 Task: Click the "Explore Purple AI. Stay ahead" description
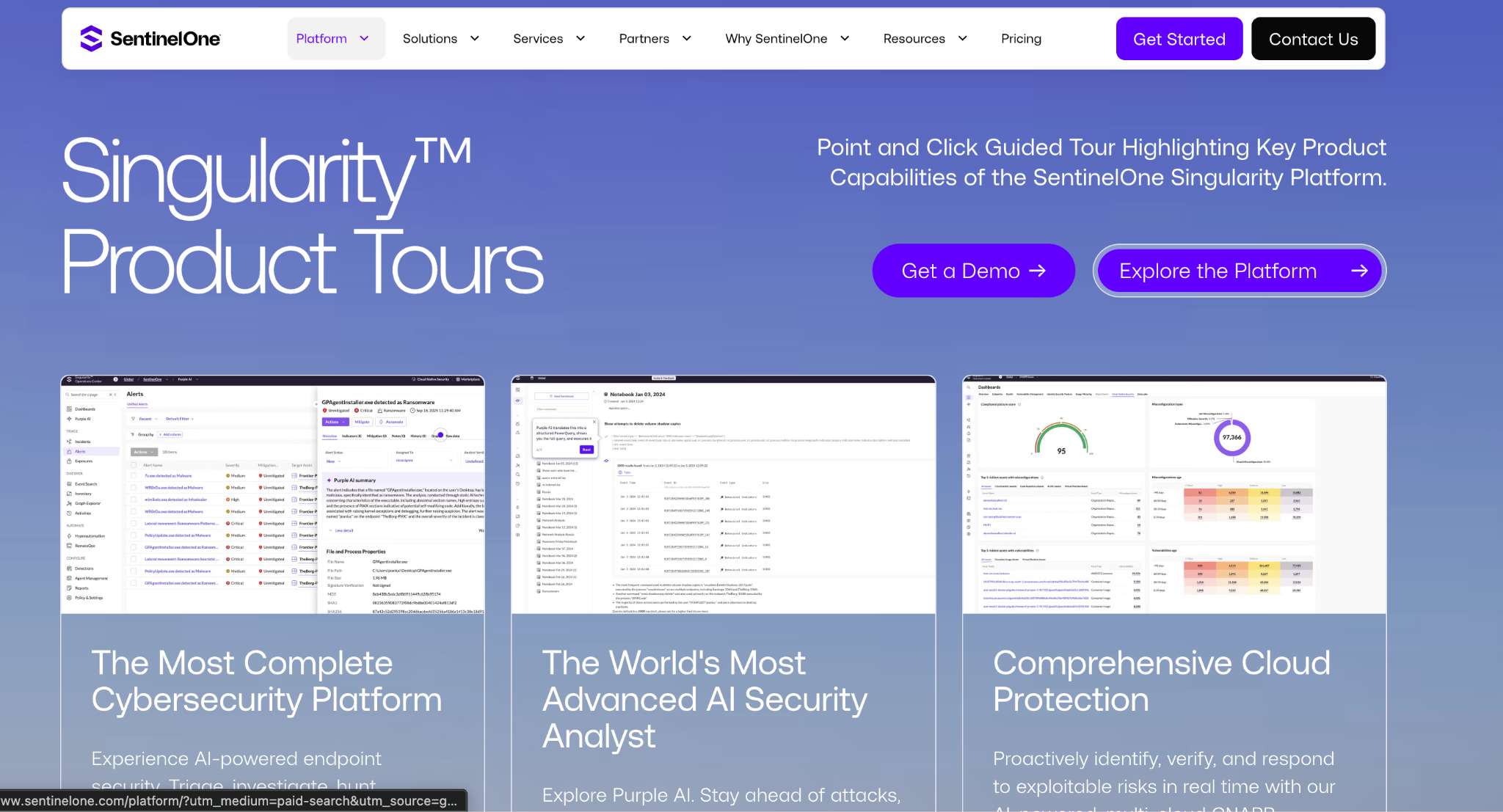pos(721,795)
